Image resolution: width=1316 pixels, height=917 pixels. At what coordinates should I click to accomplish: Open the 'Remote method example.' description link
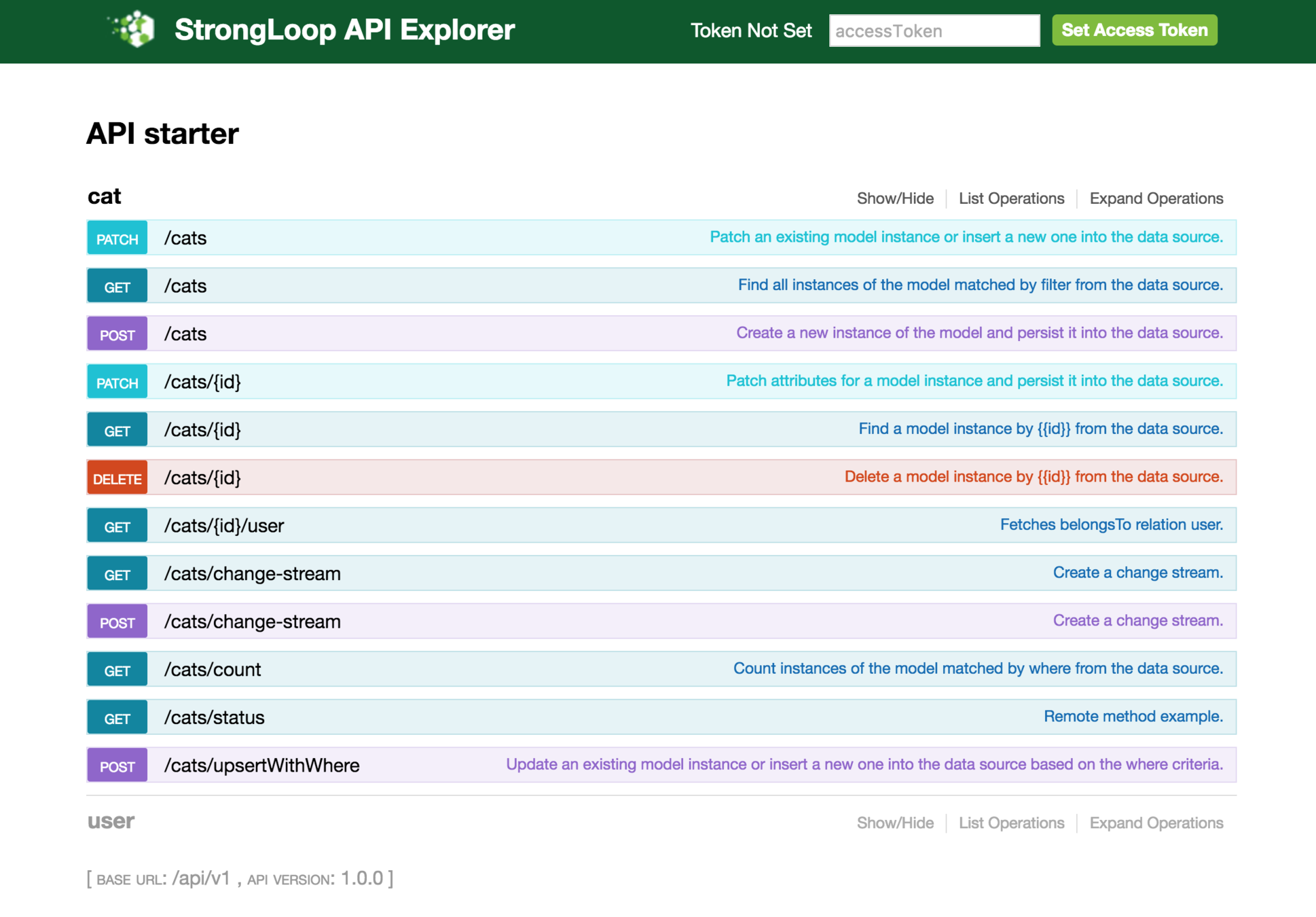point(1133,717)
